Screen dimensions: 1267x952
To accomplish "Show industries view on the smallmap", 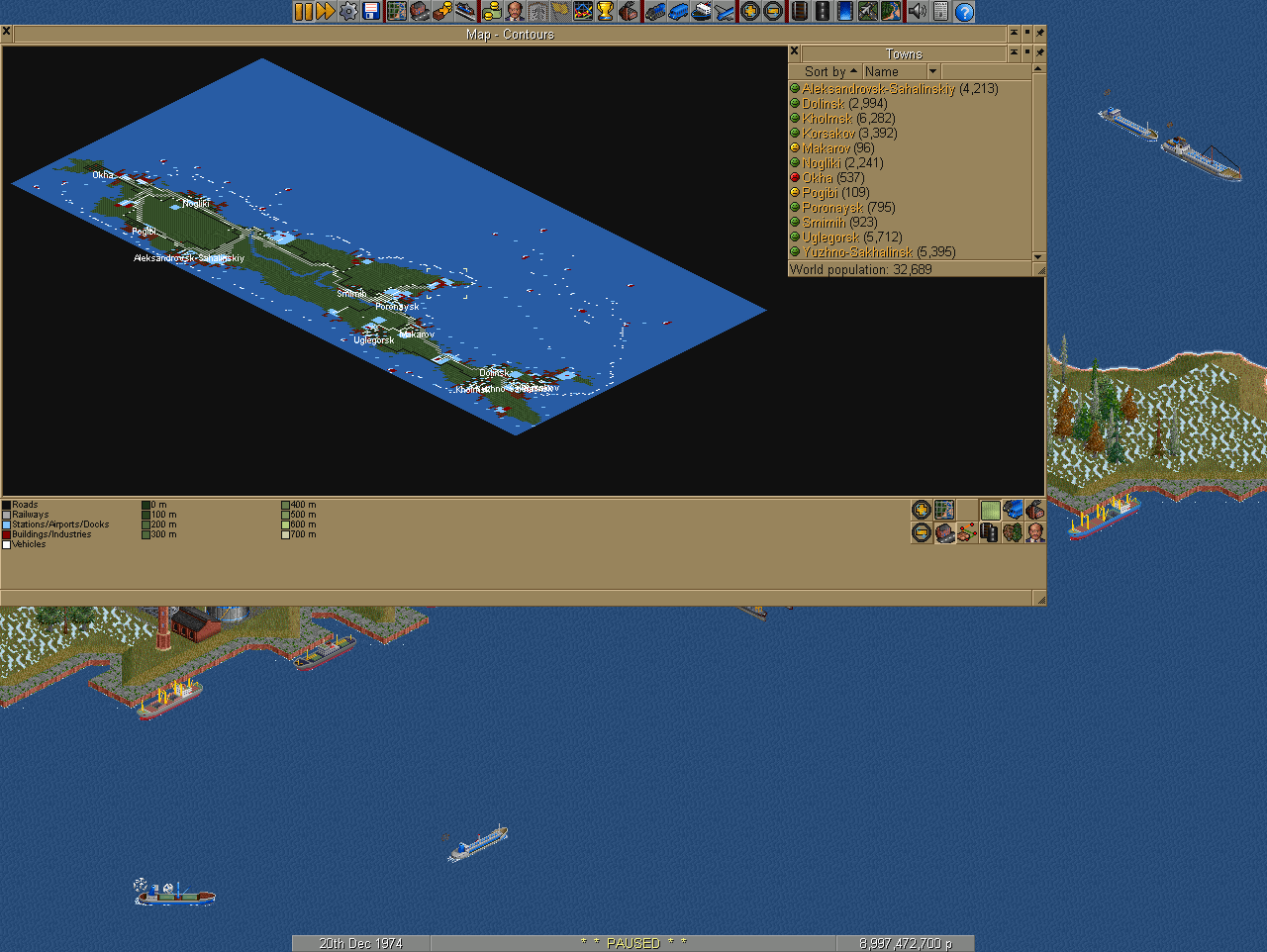I will pos(1035,510).
